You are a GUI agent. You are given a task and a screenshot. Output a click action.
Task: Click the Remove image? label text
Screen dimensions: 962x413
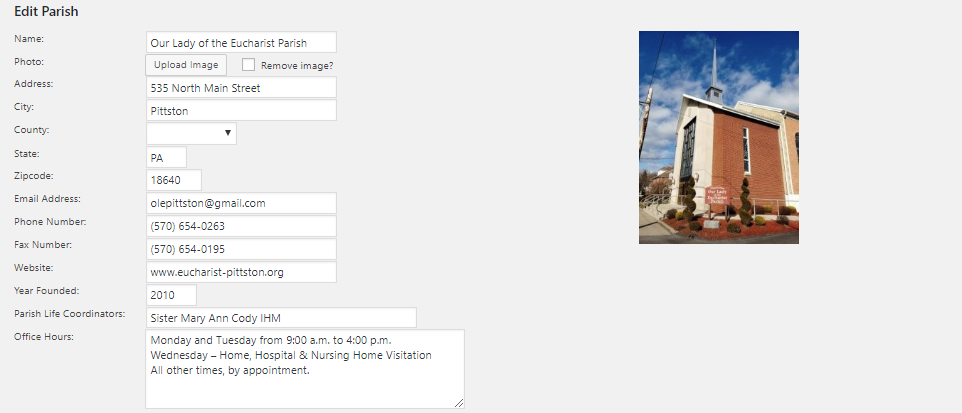click(297, 66)
